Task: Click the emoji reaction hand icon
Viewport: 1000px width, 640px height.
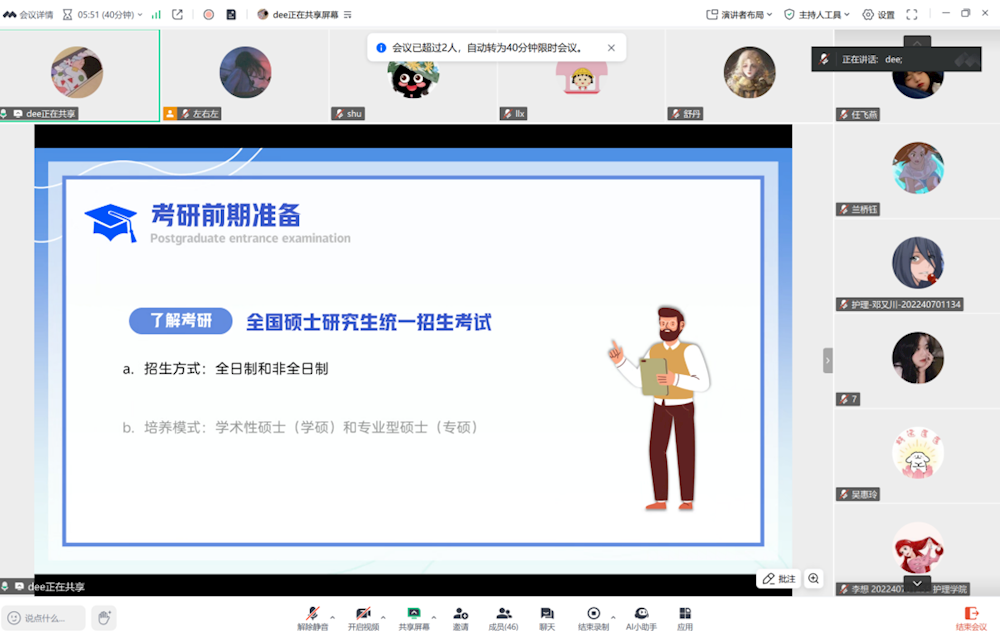Action: 103,618
